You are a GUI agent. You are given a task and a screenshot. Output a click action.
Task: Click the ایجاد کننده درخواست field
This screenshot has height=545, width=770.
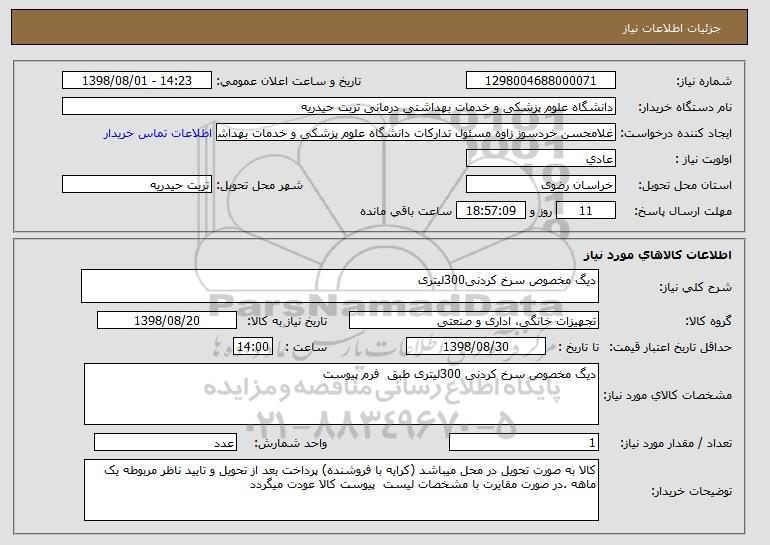(x=416, y=133)
